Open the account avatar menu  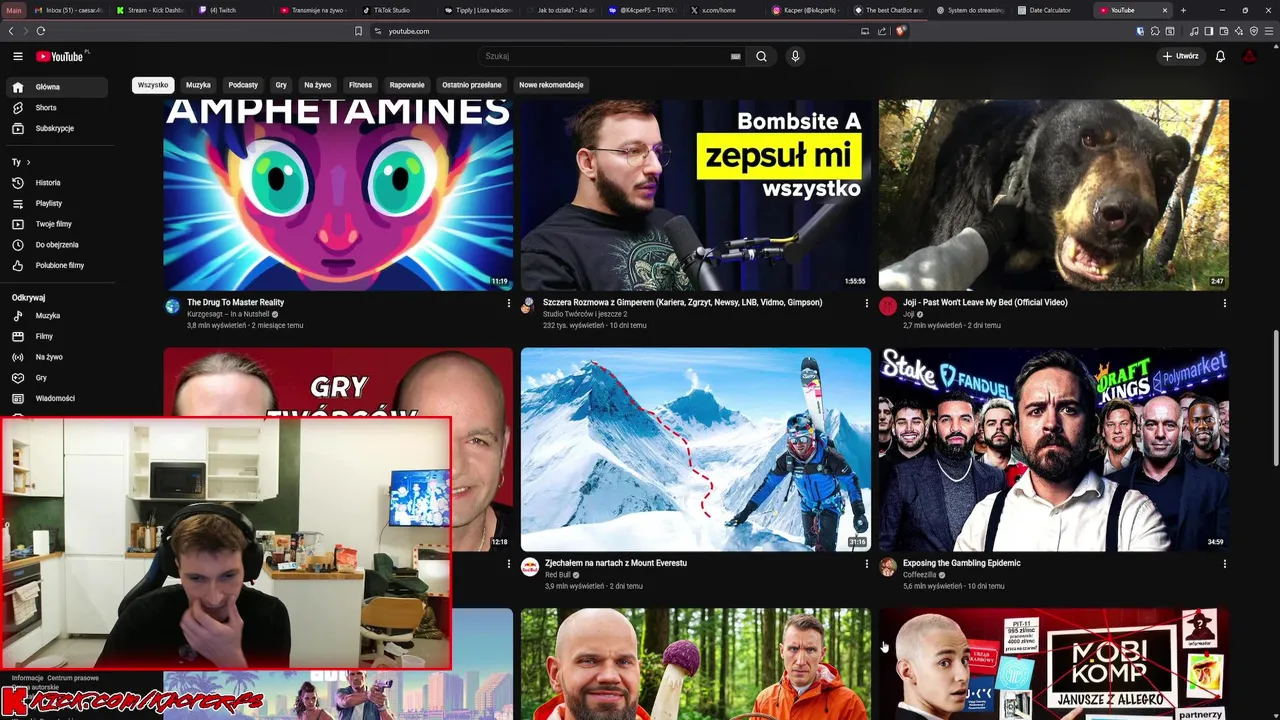click(x=1249, y=56)
